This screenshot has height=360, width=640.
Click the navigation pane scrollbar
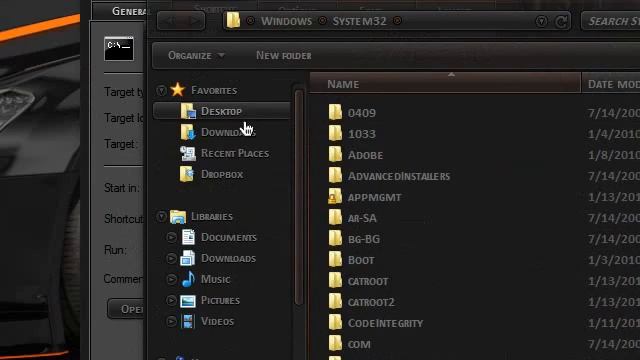[x=299, y=197]
